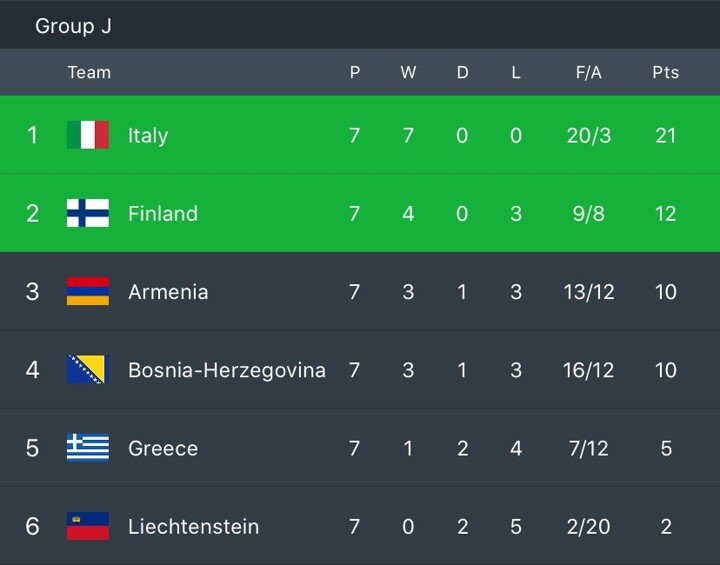The image size is (720, 565).
Task: Open the Finland team name
Action: point(163,213)
